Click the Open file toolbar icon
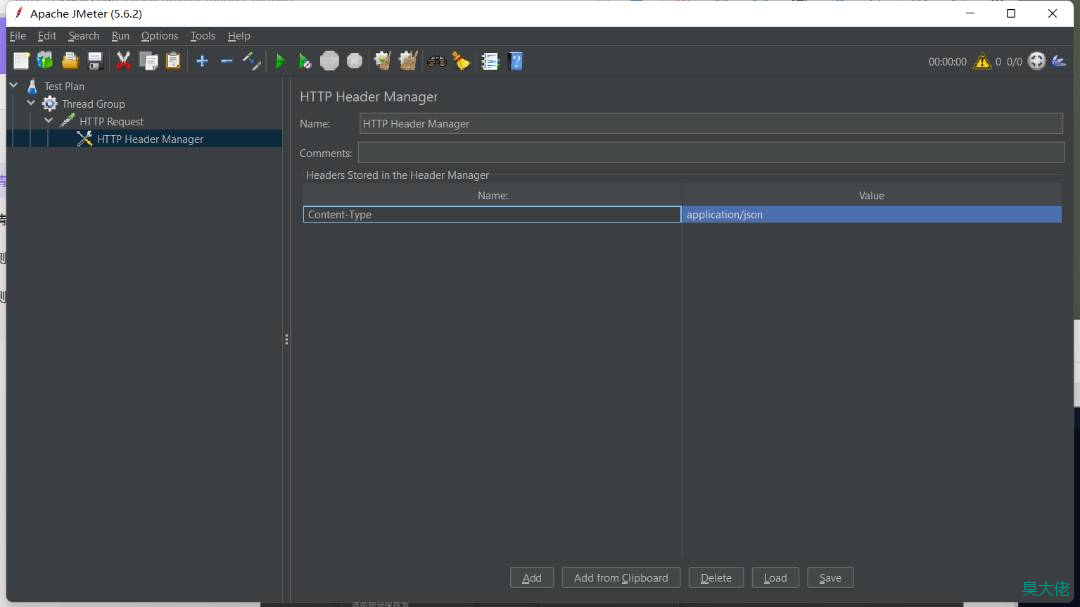Viewport: 1080px width, 607px height. tap(70, 61)
